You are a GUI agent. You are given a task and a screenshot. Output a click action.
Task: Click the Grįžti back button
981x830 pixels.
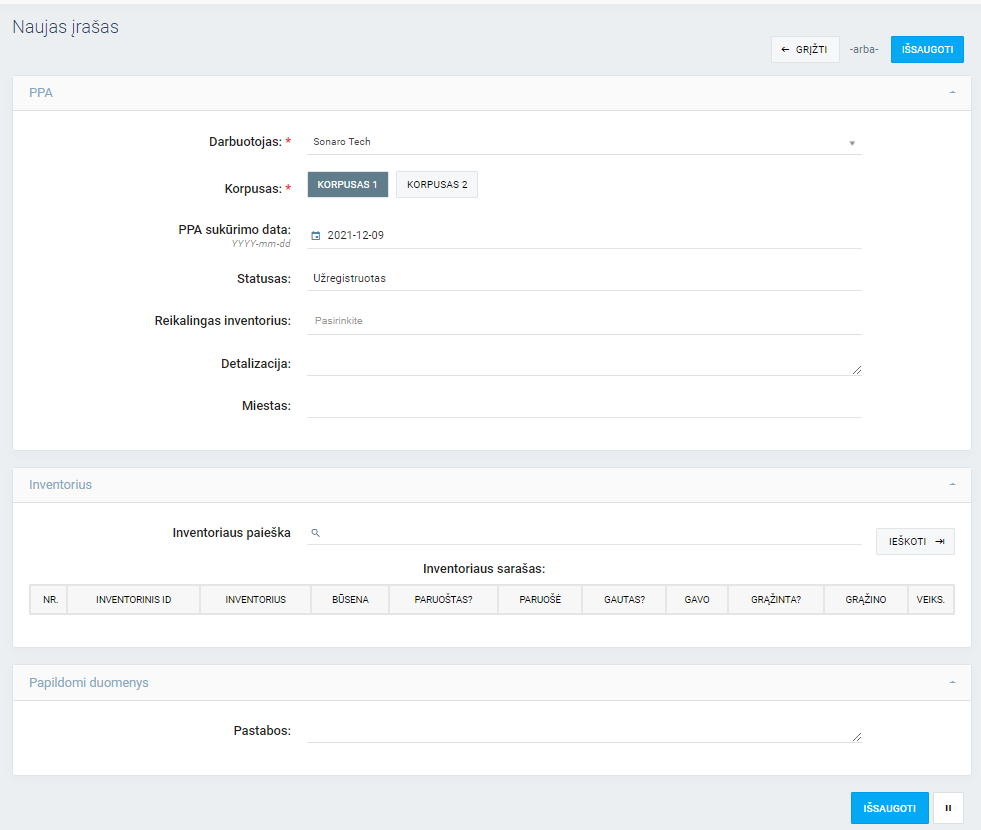tap(805, 49)
